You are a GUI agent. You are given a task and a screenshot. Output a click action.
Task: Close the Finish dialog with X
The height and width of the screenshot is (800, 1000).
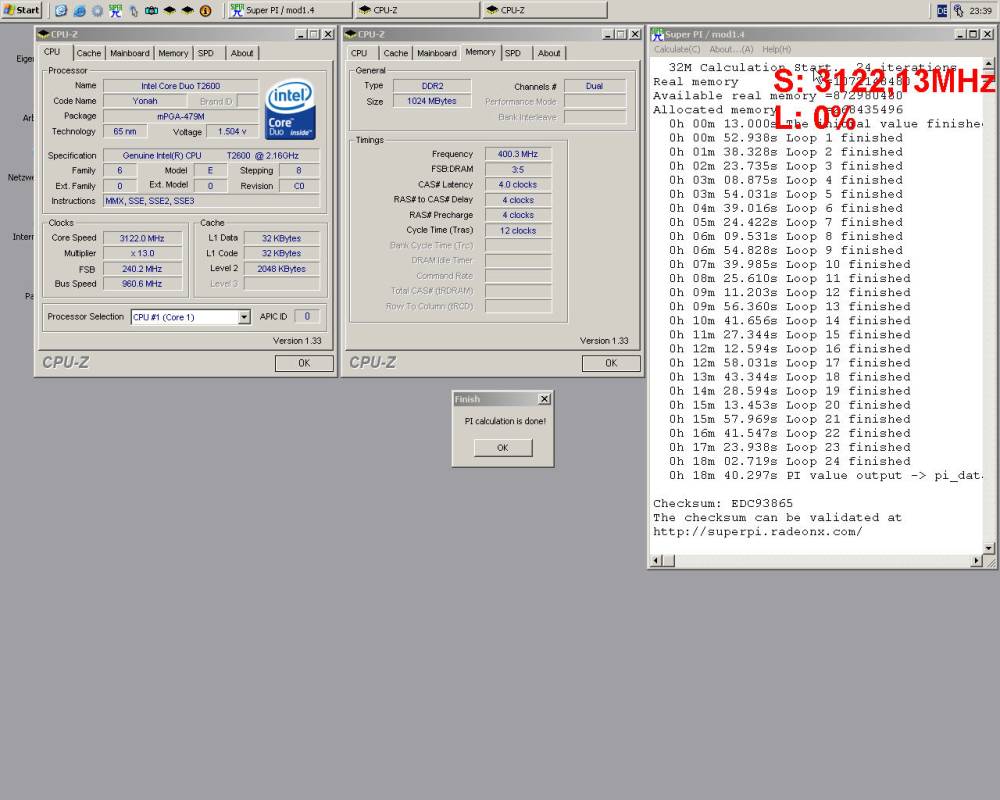click(x=544, y=399)
